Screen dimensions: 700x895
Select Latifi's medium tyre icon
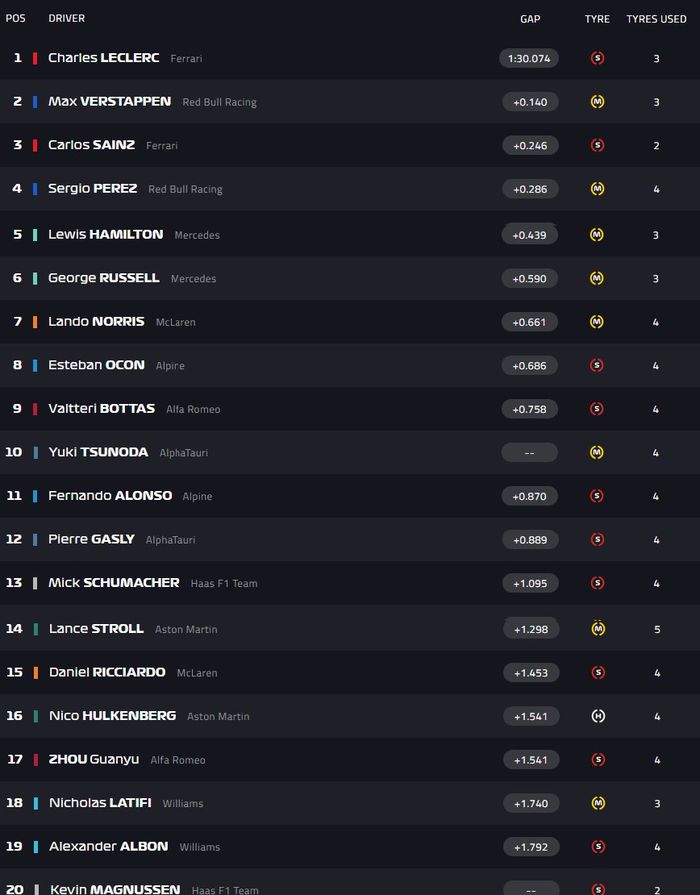598,803
